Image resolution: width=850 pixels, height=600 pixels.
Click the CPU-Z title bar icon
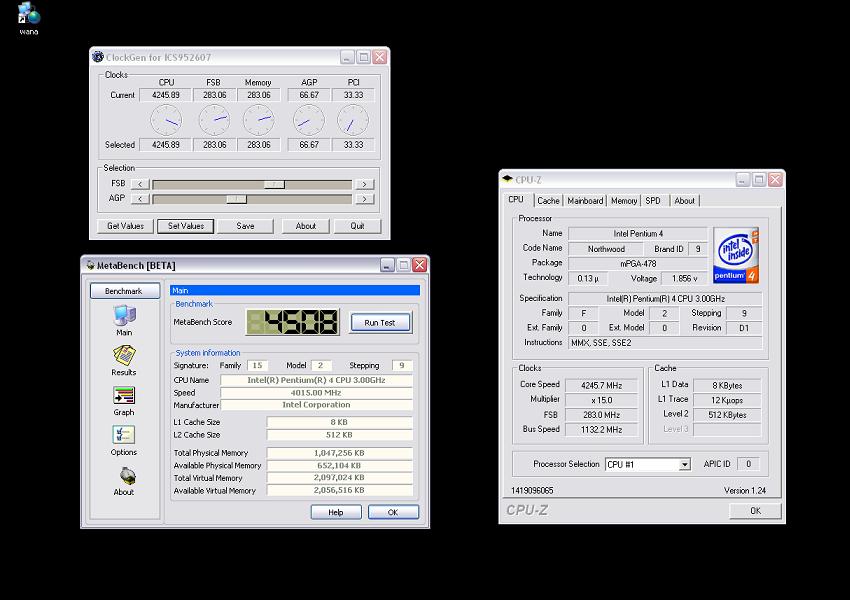pyautogui.click(x=507, y=179)
